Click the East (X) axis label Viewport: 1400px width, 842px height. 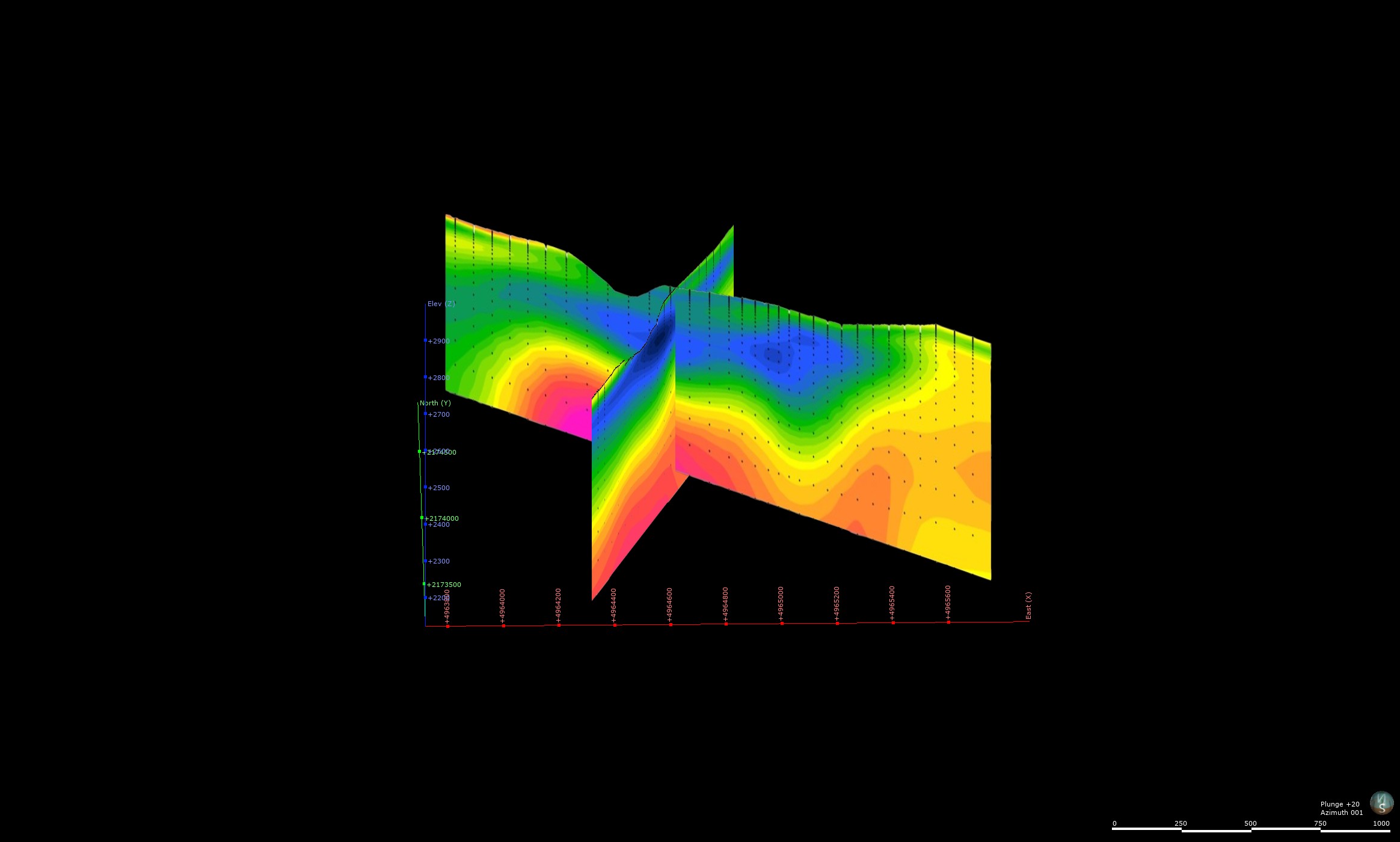pyautogui.click(x=1028, y=606)
